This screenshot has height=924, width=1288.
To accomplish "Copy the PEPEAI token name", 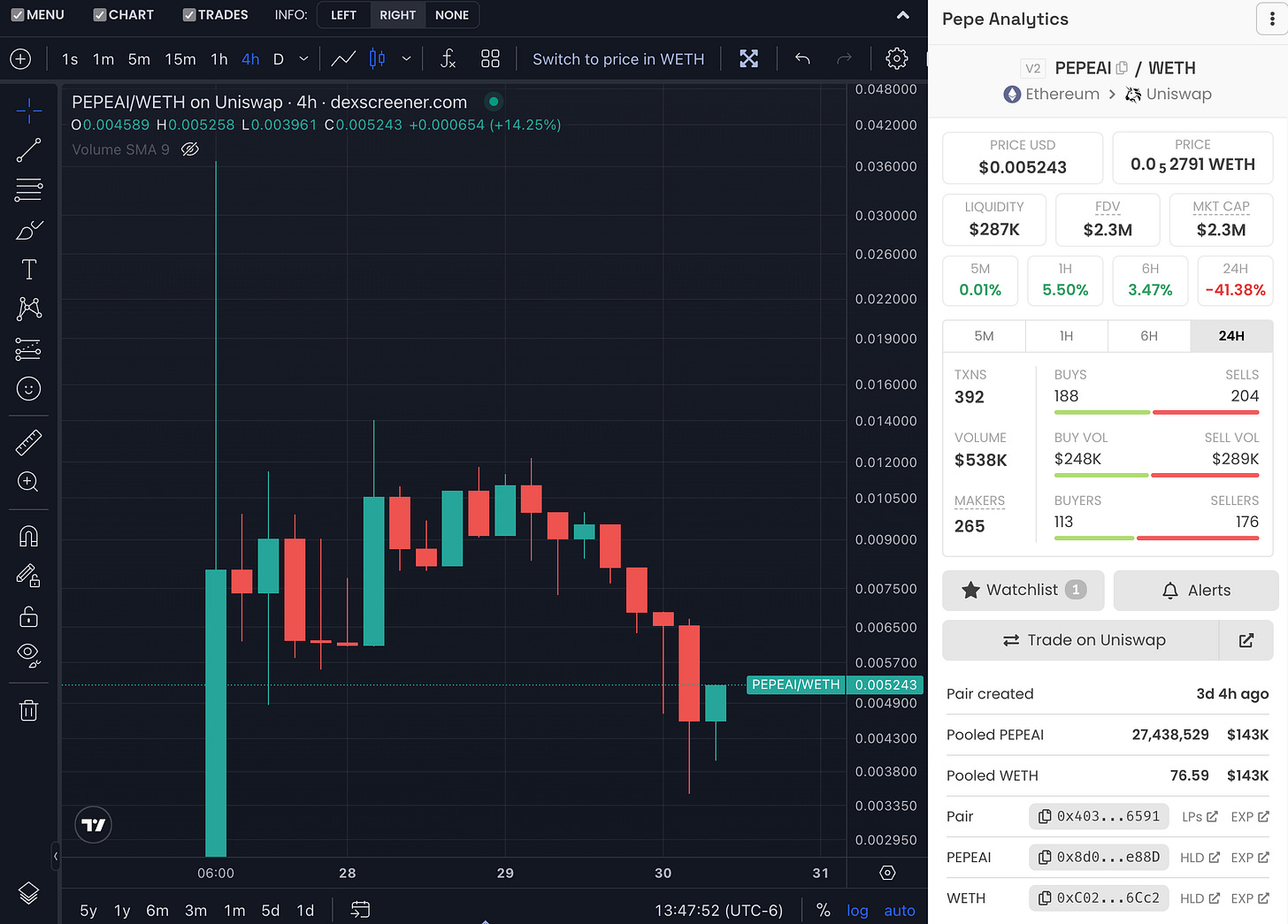I will pos(1122,68).
